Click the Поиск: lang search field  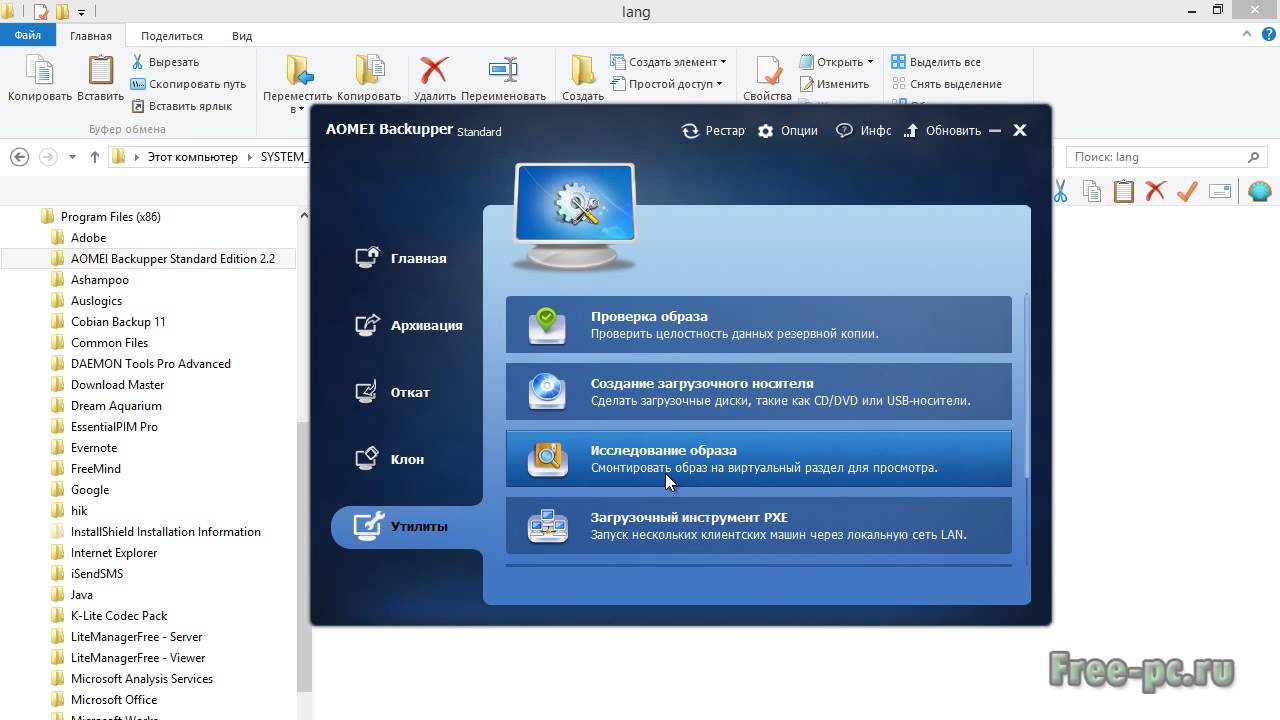pos(1166,157)
